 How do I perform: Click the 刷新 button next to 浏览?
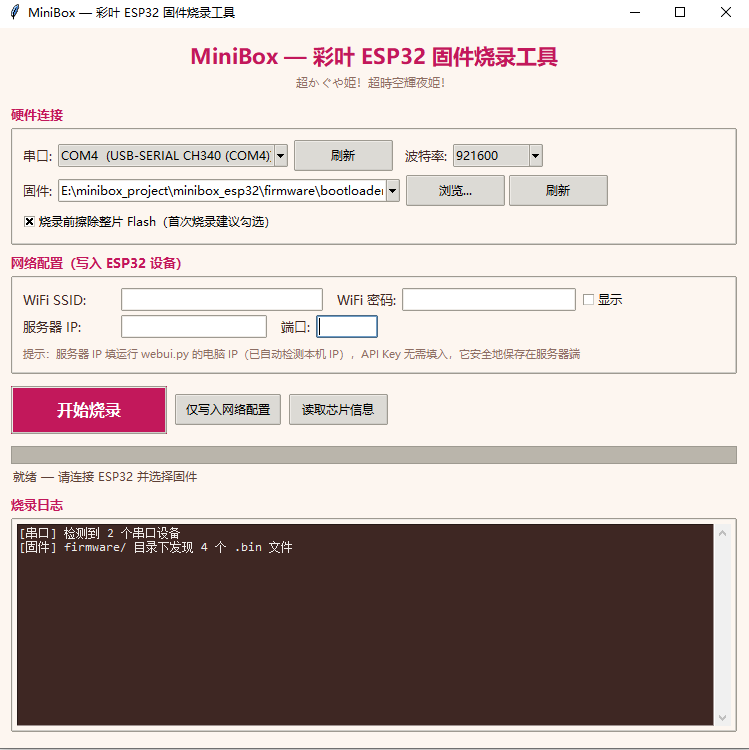[x=558, y=191]
